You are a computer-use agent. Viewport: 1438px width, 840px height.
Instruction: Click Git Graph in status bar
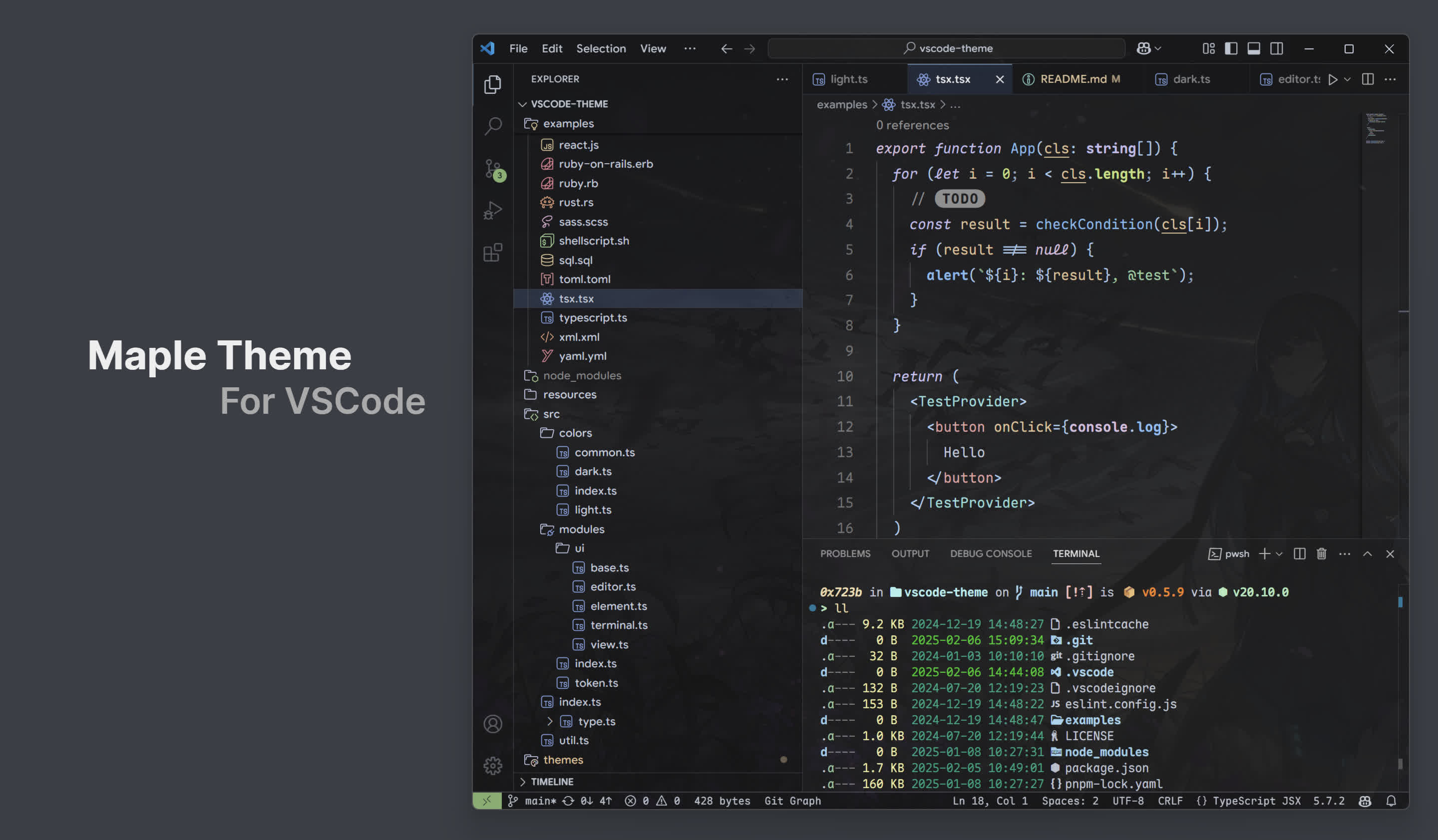[792, 801]
